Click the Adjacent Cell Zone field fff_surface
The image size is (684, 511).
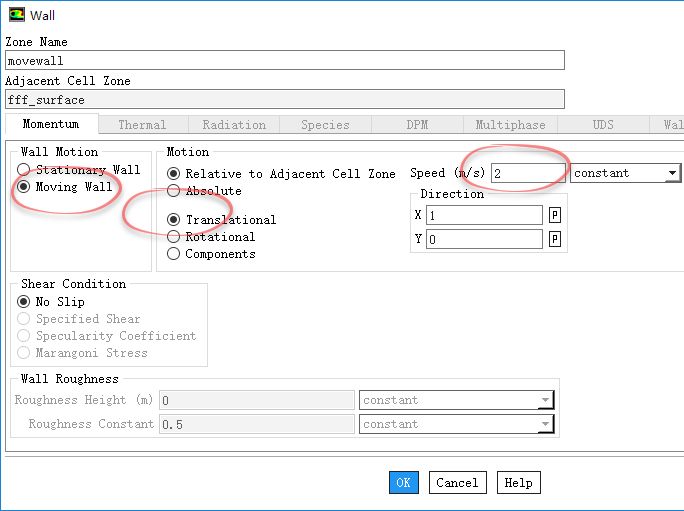tap(285, 99)
